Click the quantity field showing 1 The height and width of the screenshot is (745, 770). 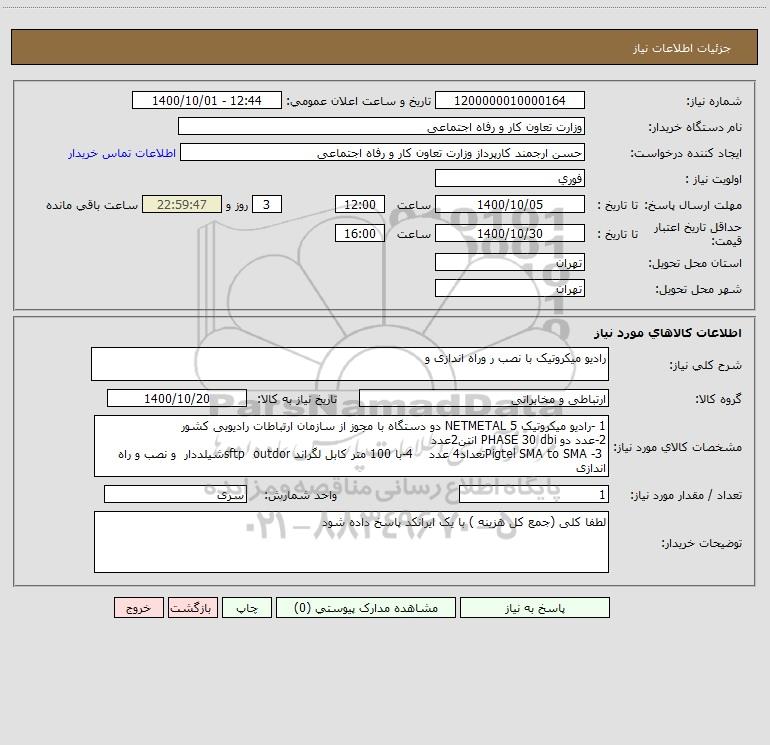click(x=534, y=494)
